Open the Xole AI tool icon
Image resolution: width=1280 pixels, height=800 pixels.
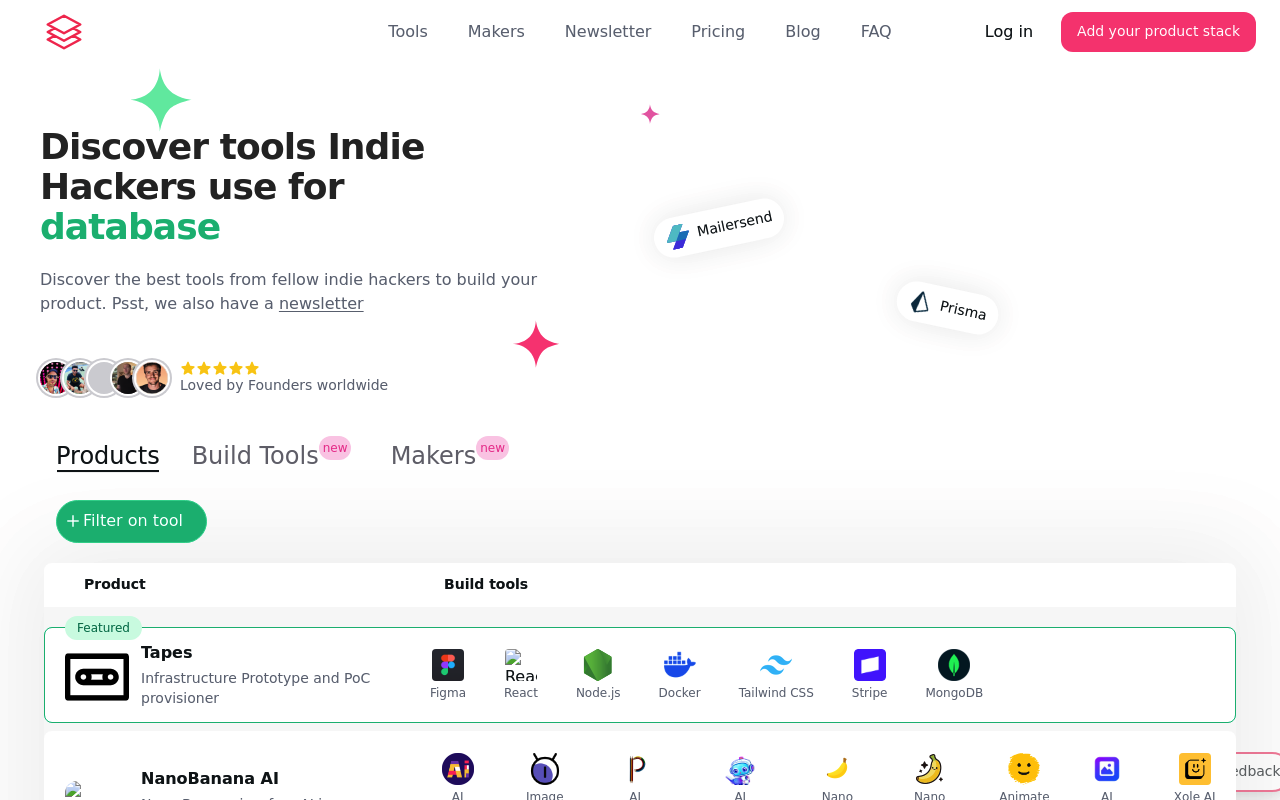pyautogui.click(x=1195, y=769)
